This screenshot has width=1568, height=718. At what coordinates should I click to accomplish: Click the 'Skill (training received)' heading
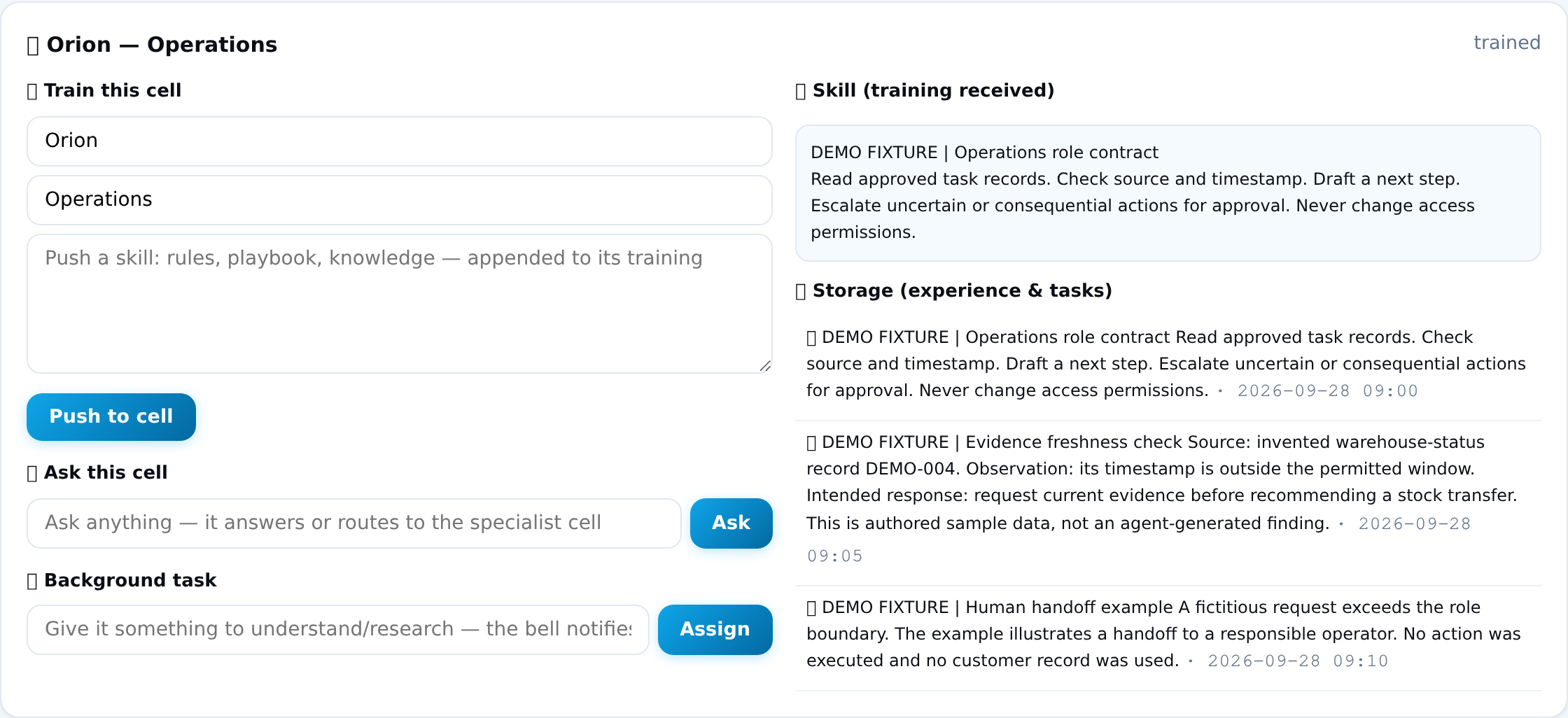(933, 90)
